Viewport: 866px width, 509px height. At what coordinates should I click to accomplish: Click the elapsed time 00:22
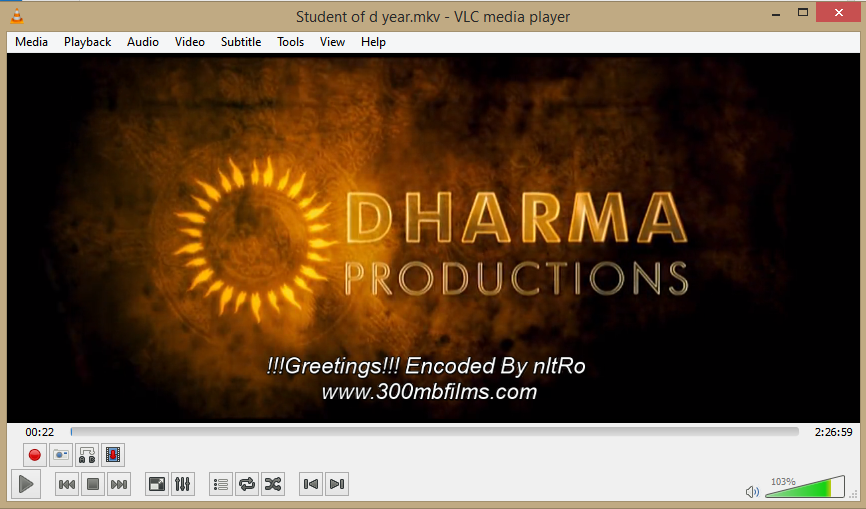coord(40,432)
